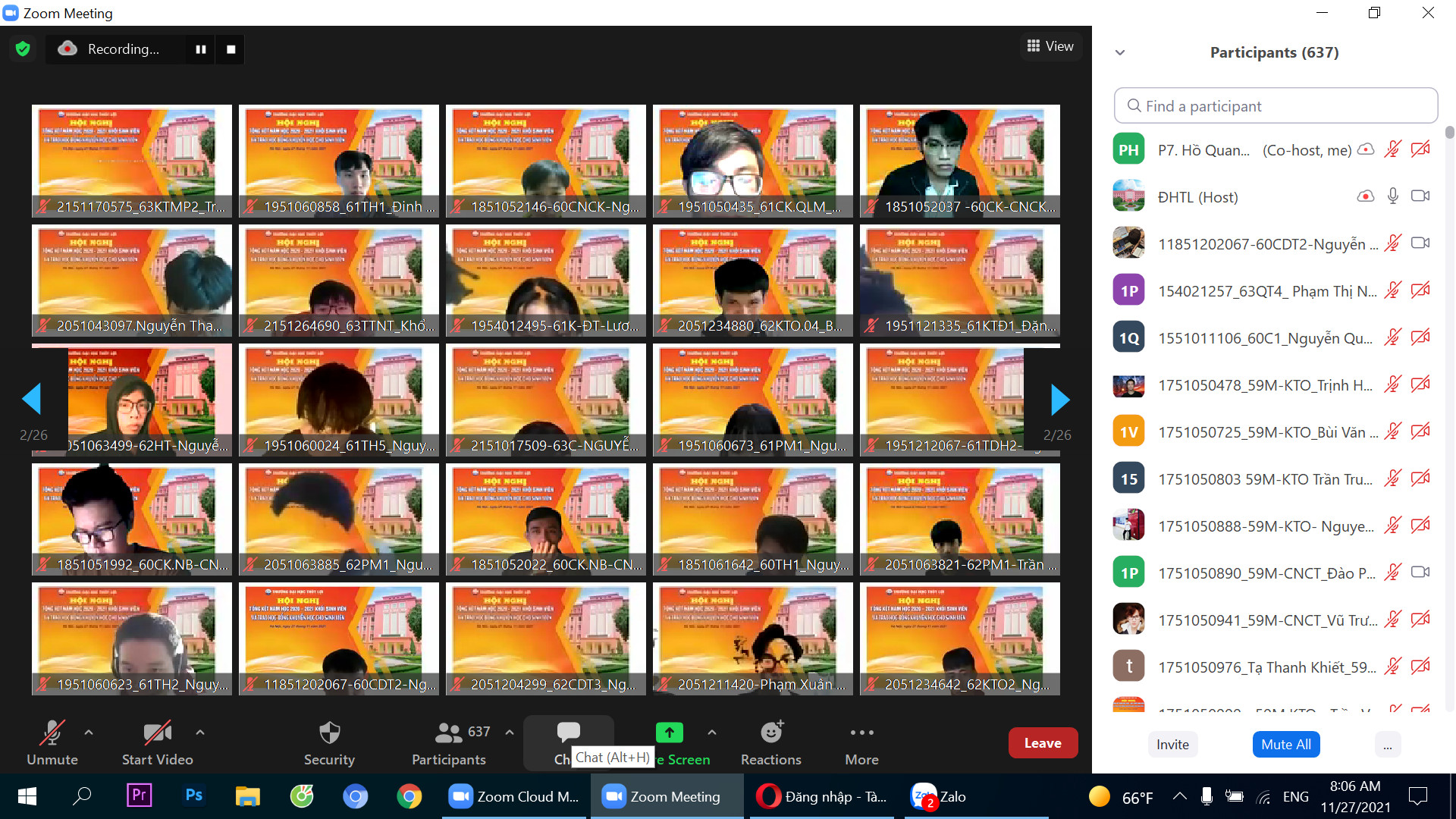Click the More options ellipsis in toolbar

[x=861, y=742]
